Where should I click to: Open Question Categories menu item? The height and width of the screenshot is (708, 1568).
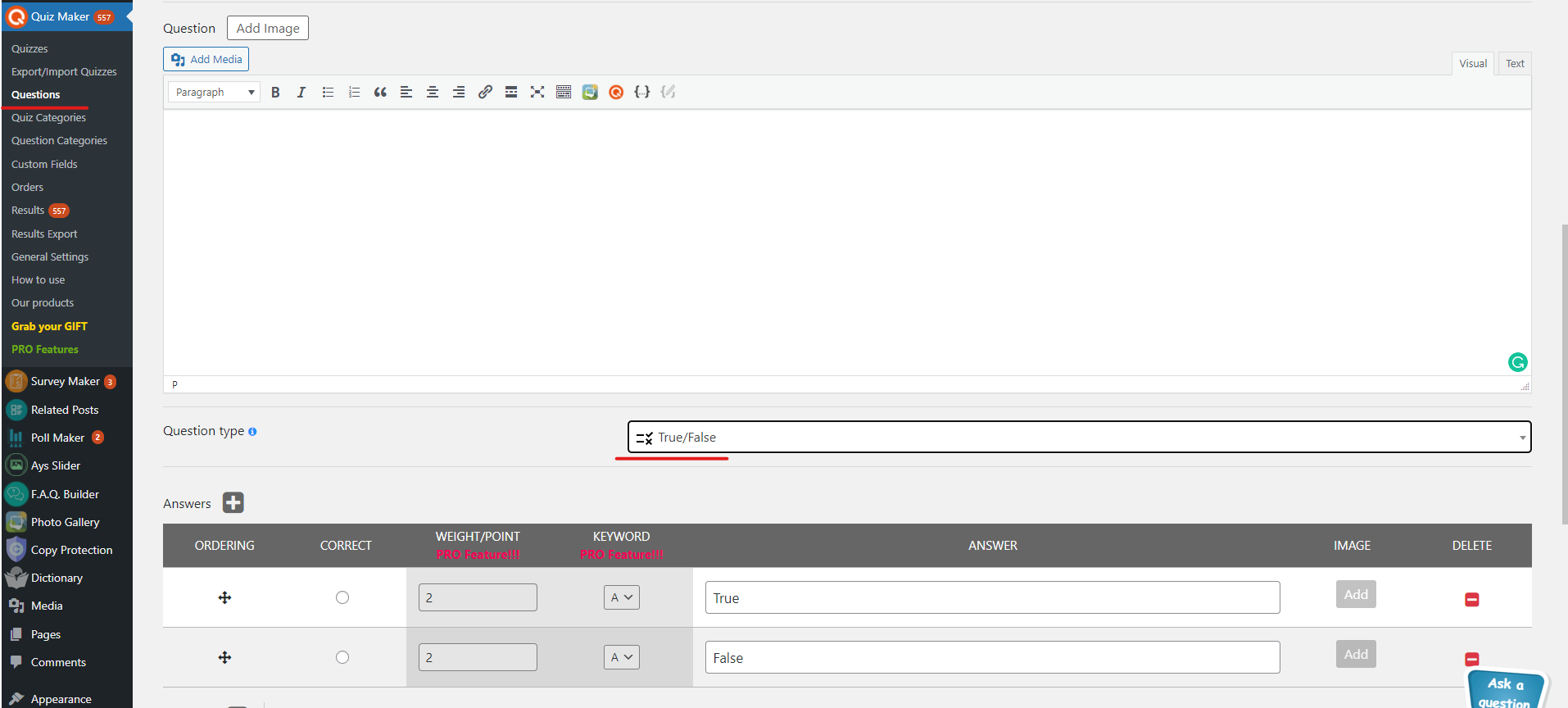[x=59, y=140]
